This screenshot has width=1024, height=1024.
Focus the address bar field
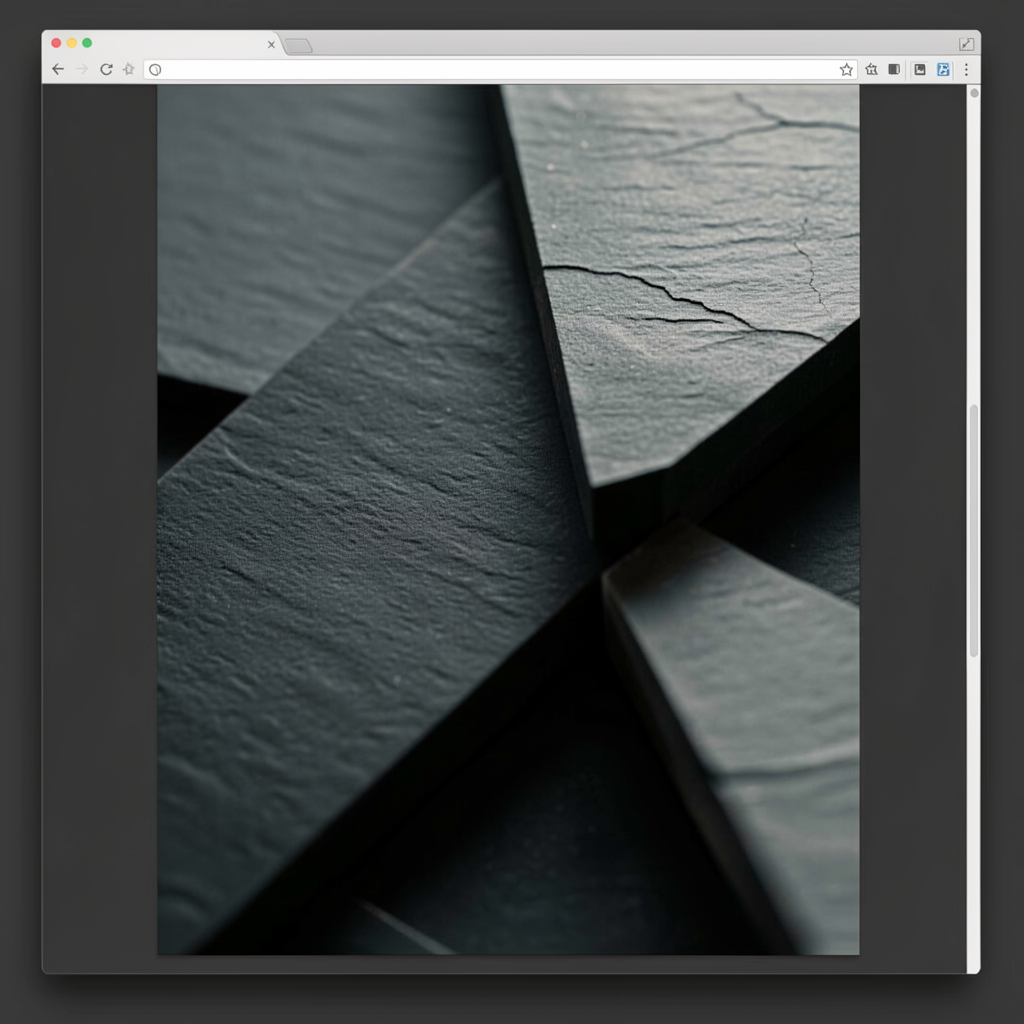coord(500,70)
